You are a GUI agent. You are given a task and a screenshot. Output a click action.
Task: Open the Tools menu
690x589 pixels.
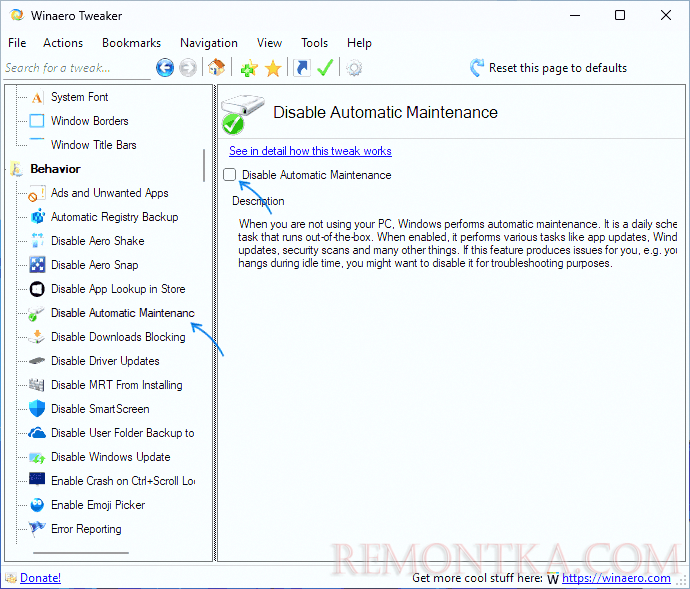[x=314, y=43]
